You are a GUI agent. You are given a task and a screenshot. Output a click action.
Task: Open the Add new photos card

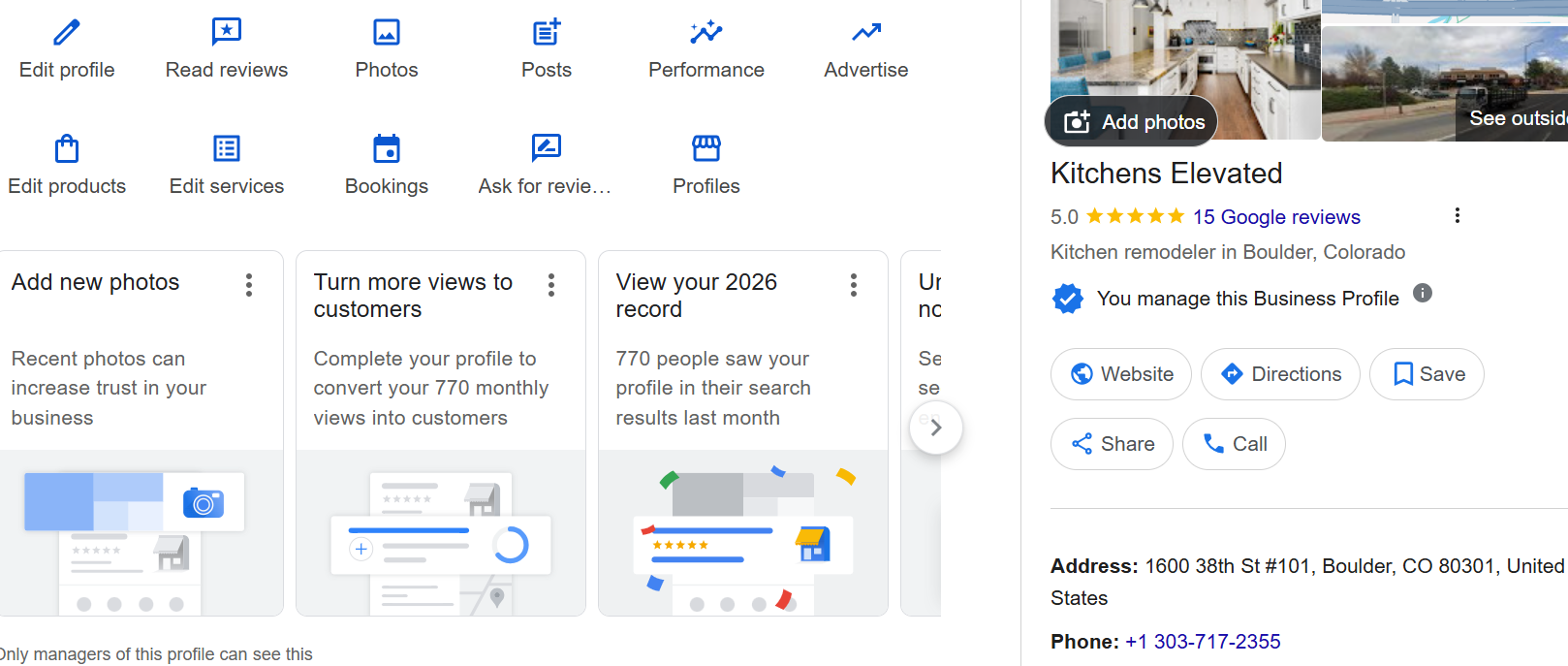point(141,433)
